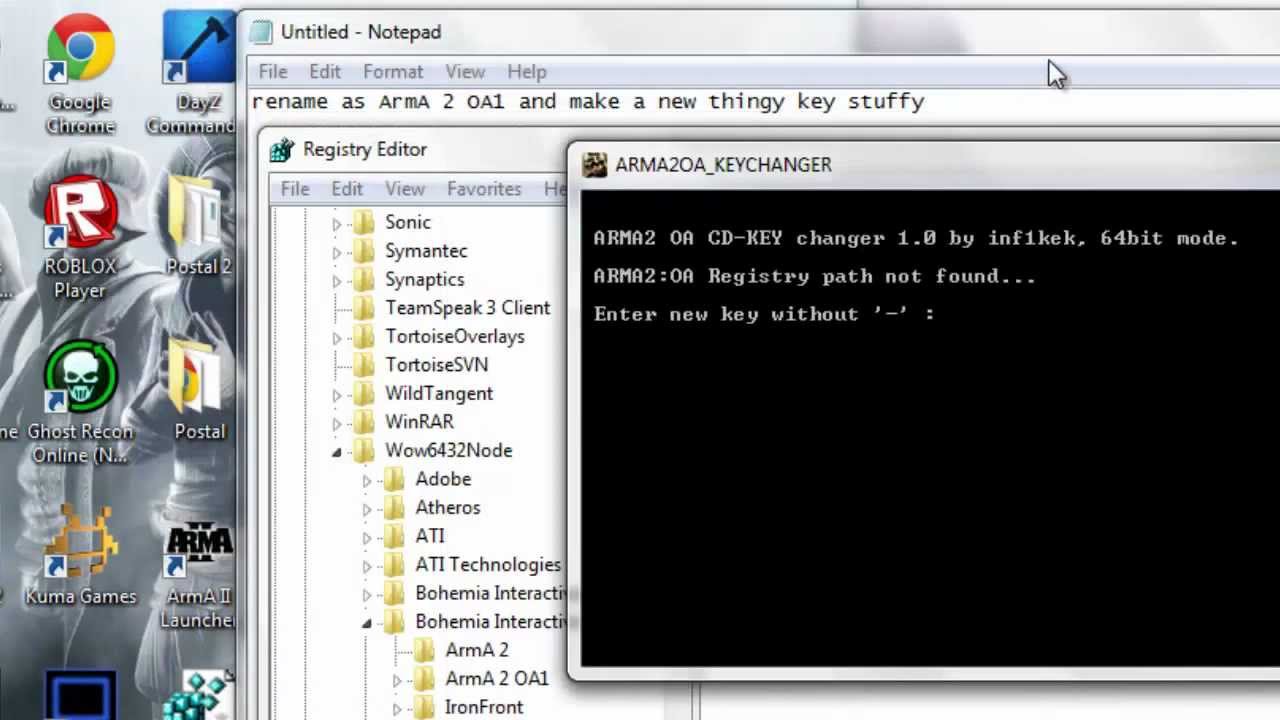Click in the Notepad text line
1280x720 pixels.
click(x=588, y=101)
